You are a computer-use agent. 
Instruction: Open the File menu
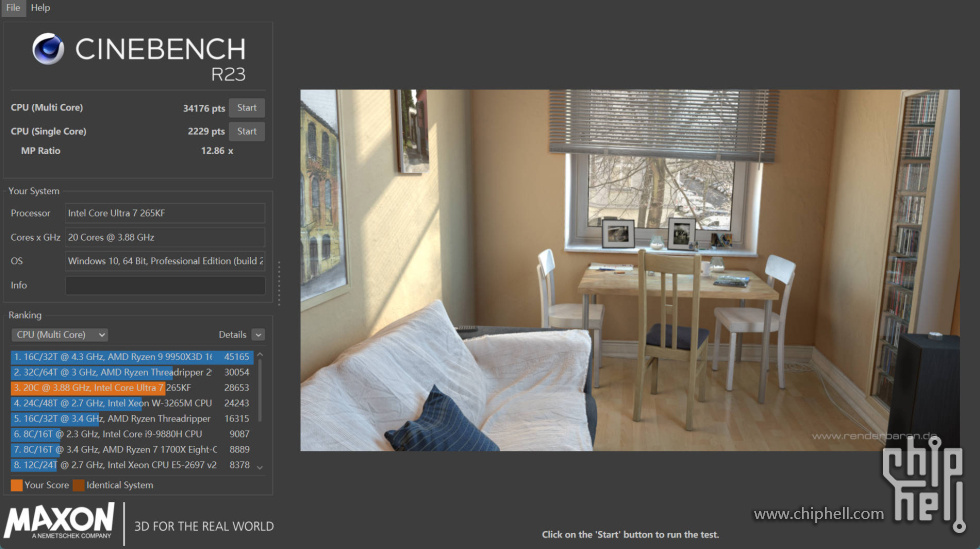pos(13,8)
